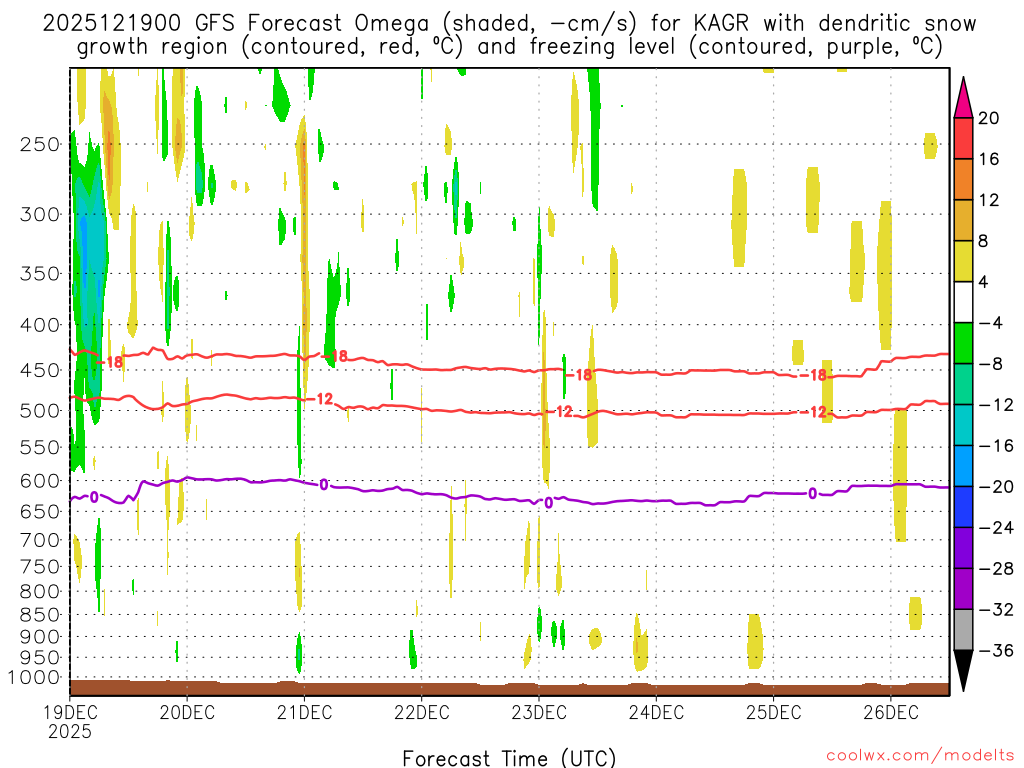Viewport: 1024px width, 768px height.
Task: Click the 350 pressure level label
Action: 40,274
